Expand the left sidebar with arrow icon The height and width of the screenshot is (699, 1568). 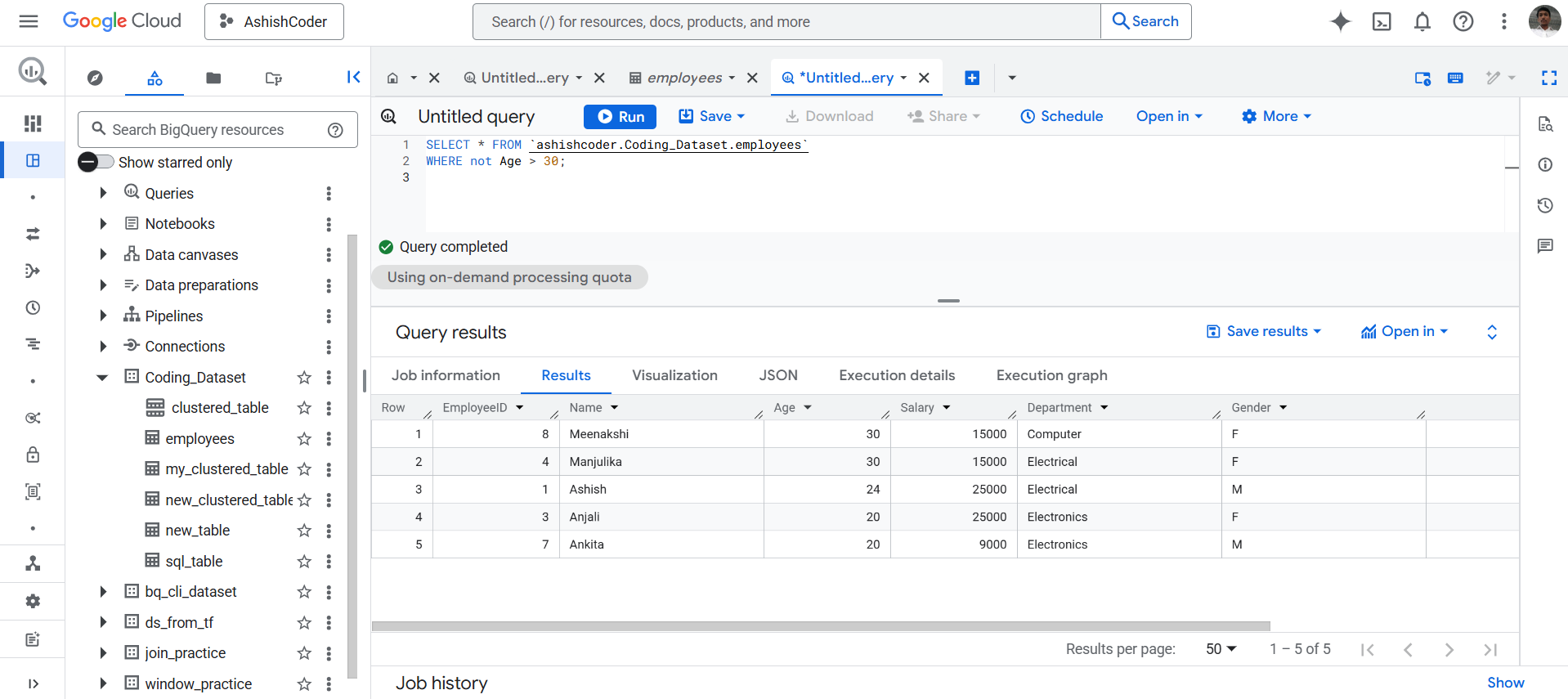(x=33, y=683)
